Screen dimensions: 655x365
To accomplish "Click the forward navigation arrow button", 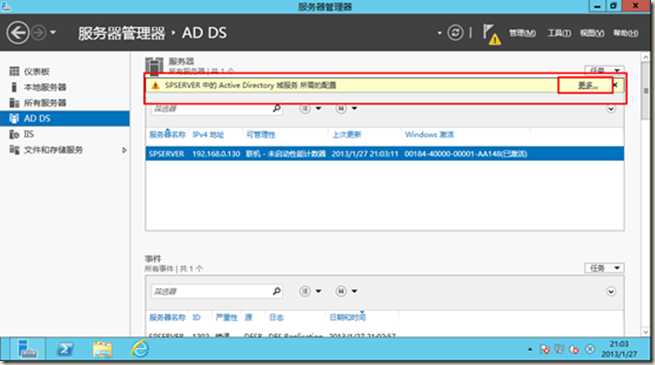I will tap(39, 33).
